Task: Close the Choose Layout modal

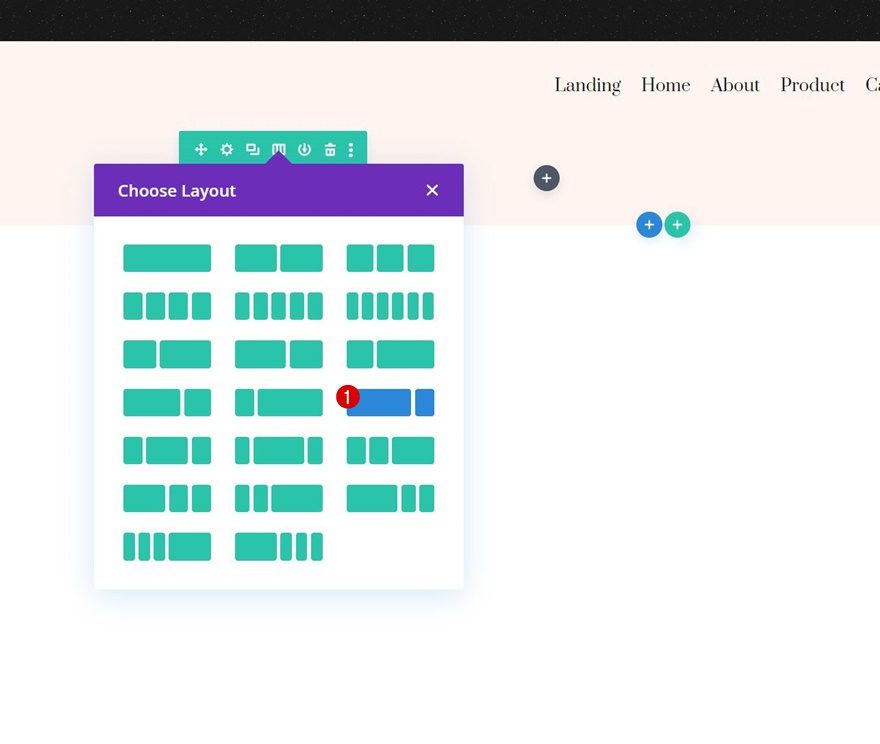Action: click(432, 190)
